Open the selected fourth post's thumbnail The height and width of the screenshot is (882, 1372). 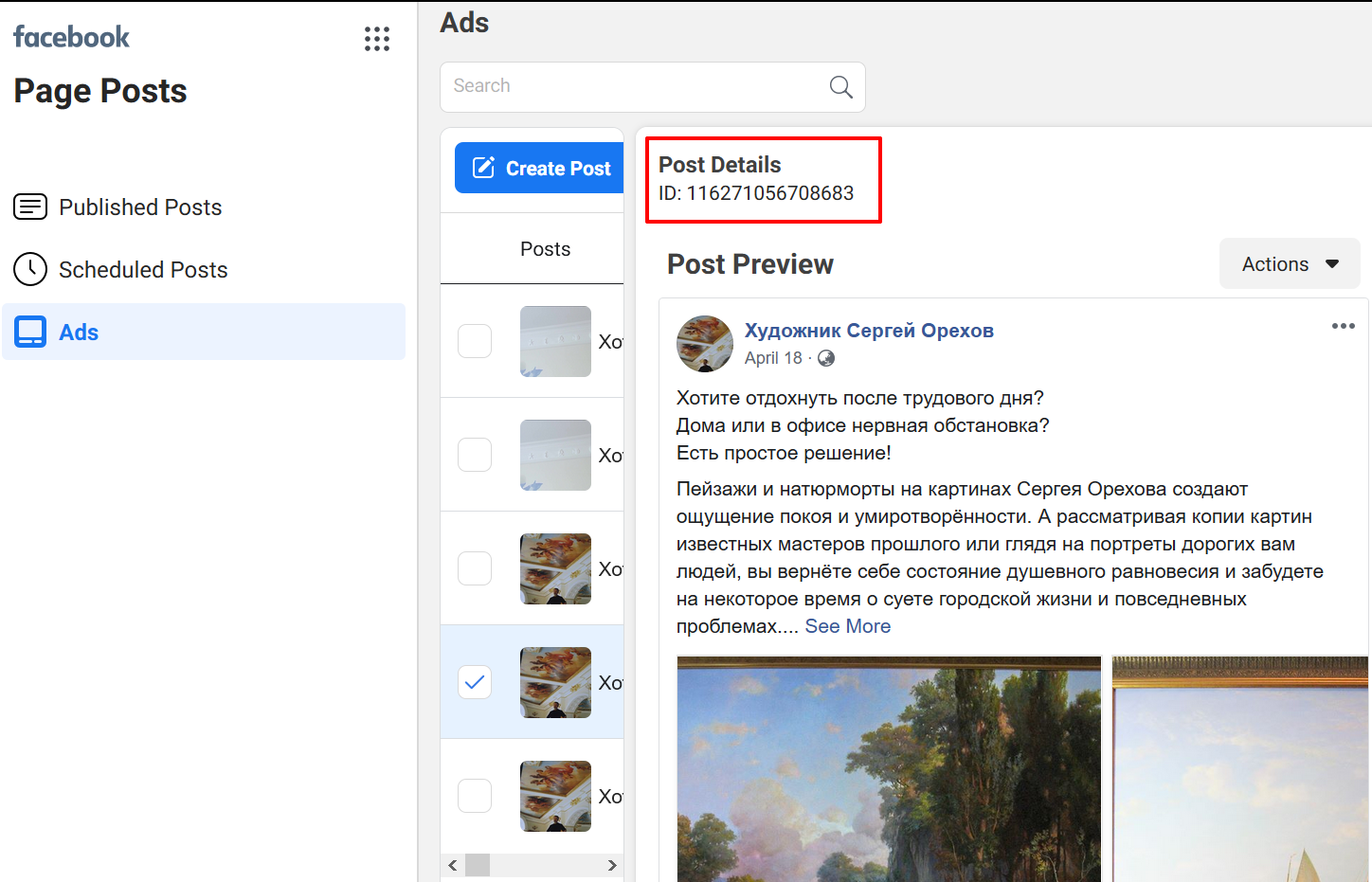coord(555,682)
